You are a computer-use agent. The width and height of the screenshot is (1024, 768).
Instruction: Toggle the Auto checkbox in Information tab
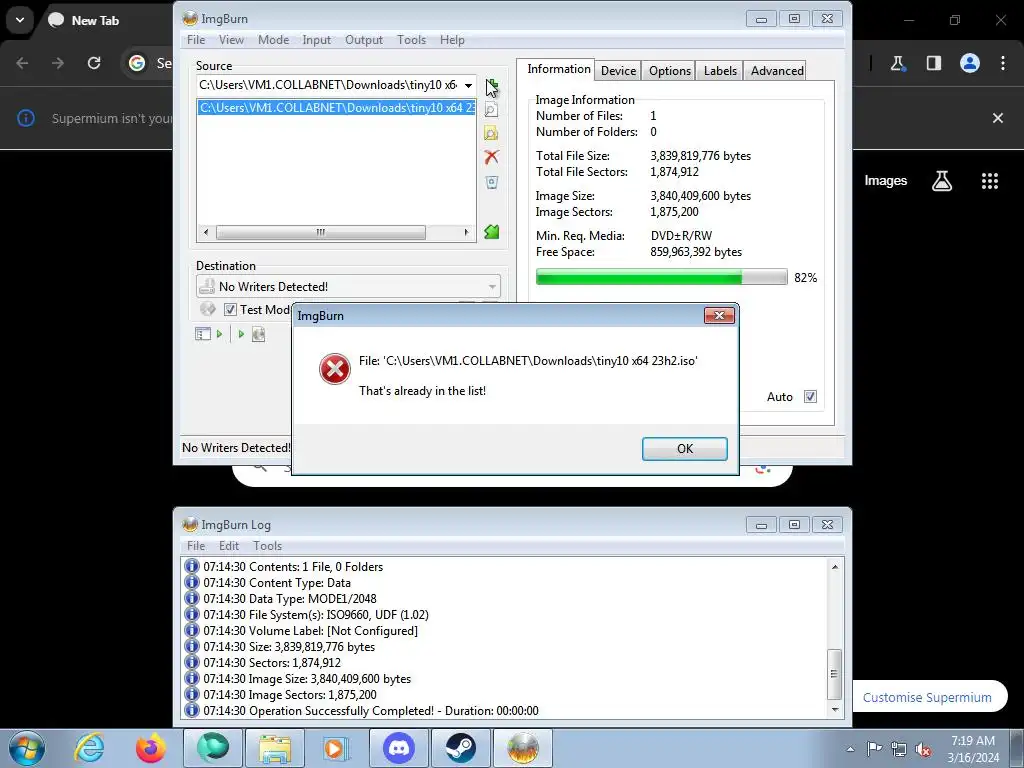click(x=810, y=396)
